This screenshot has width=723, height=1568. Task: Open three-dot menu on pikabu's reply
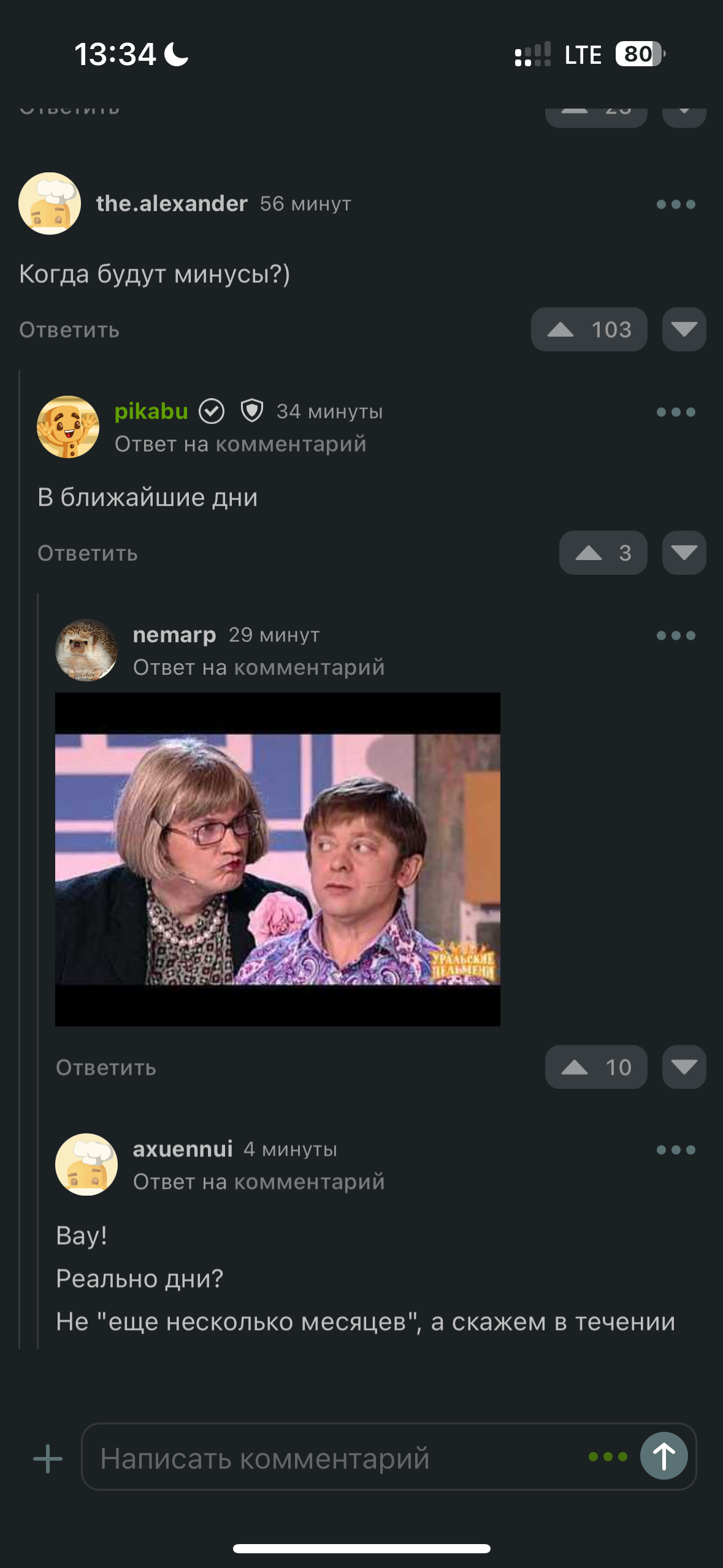(x=676, y=412)
